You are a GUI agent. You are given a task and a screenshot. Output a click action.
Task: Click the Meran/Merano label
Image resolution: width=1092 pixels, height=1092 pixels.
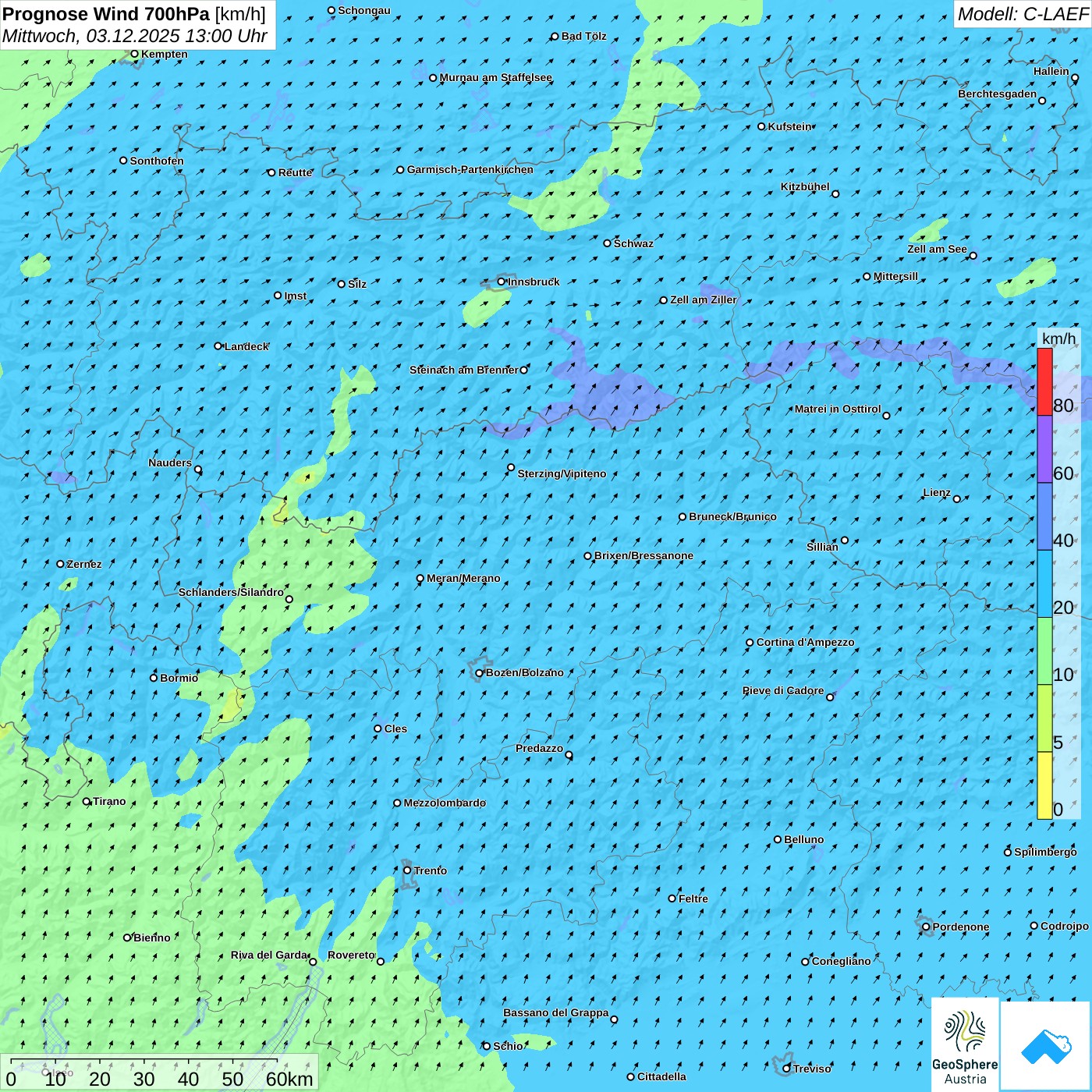point(463,578)
